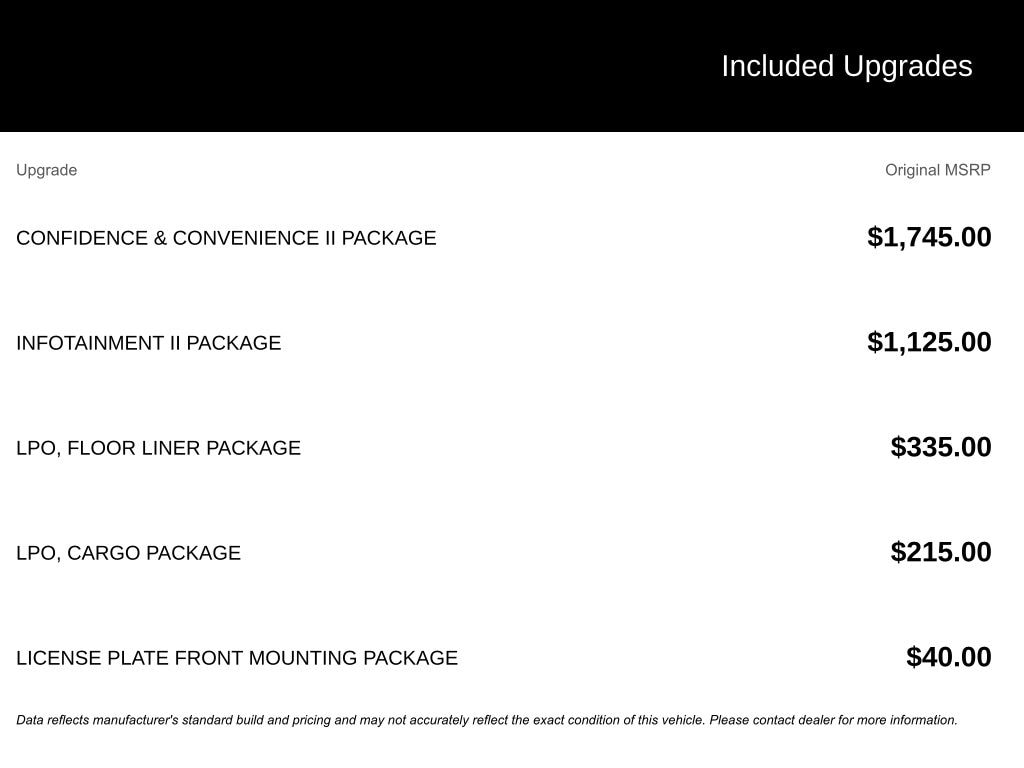Click the Original MSRP column header

[937, 170]
